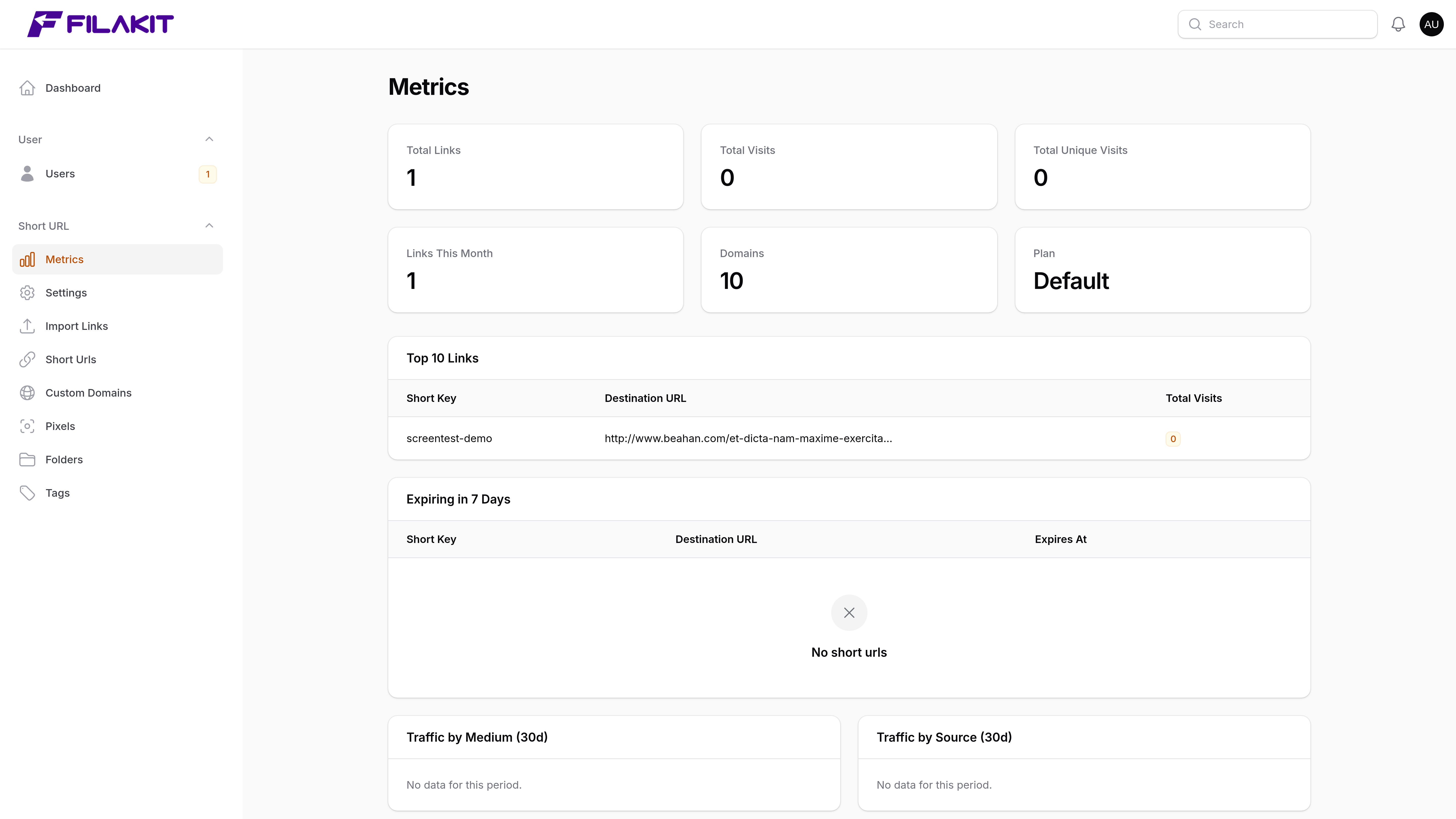Click the Top 10 Links heading
Screen dimensions: 1456x819
(442, 358)
